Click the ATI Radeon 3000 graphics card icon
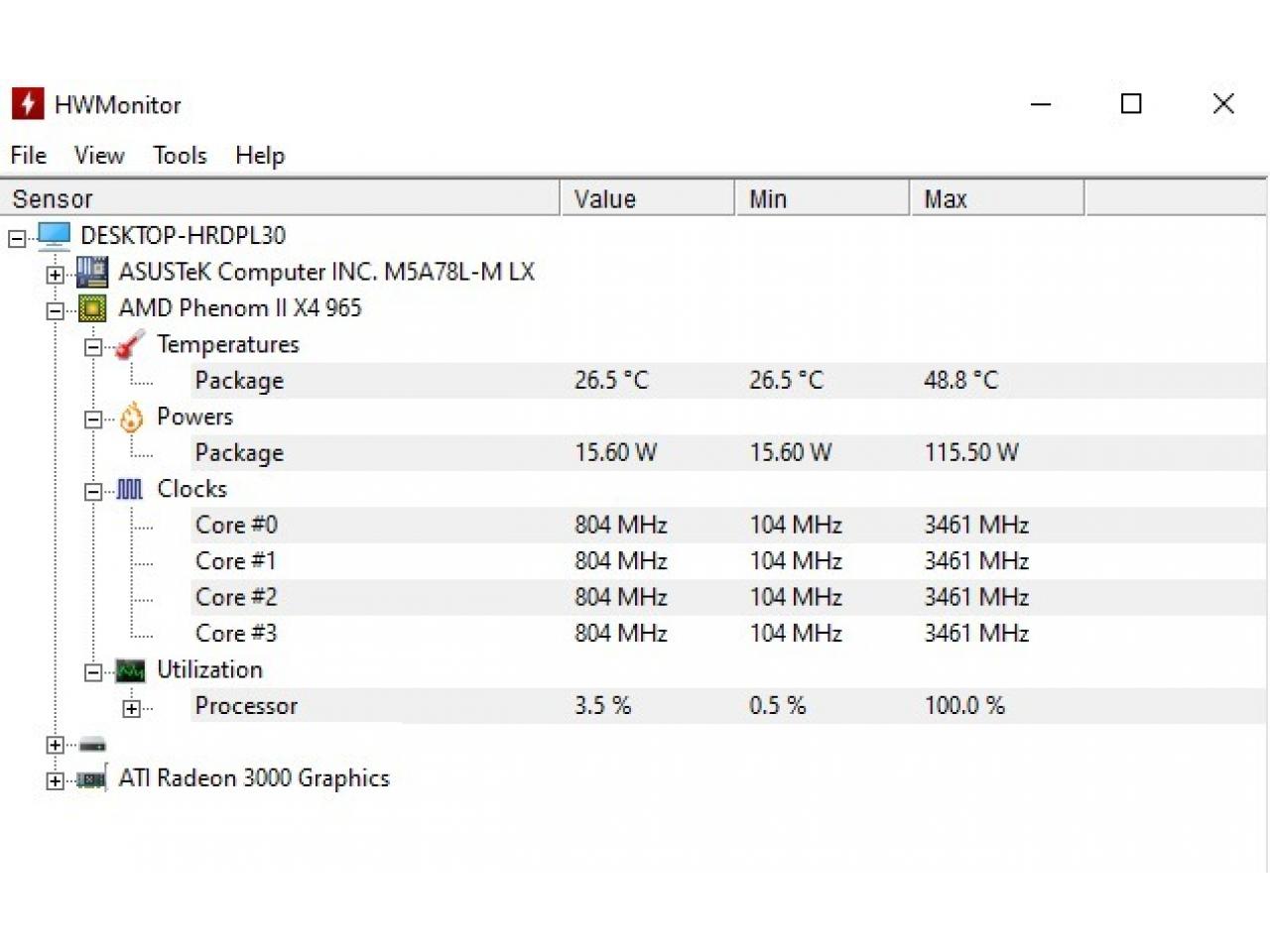1270x952 pixels. coord(91,779)
